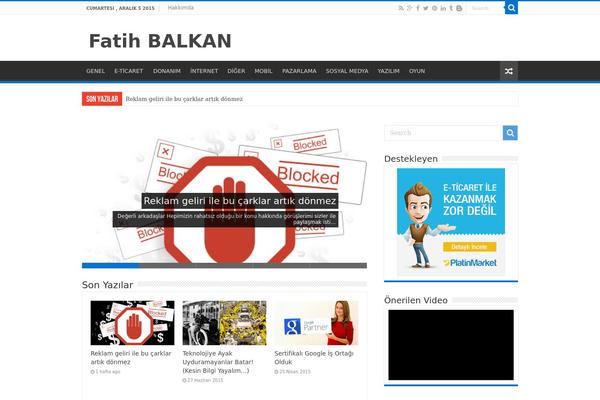
Task: Click the Önerilen Video widget heading
Action: click(416, 300)
